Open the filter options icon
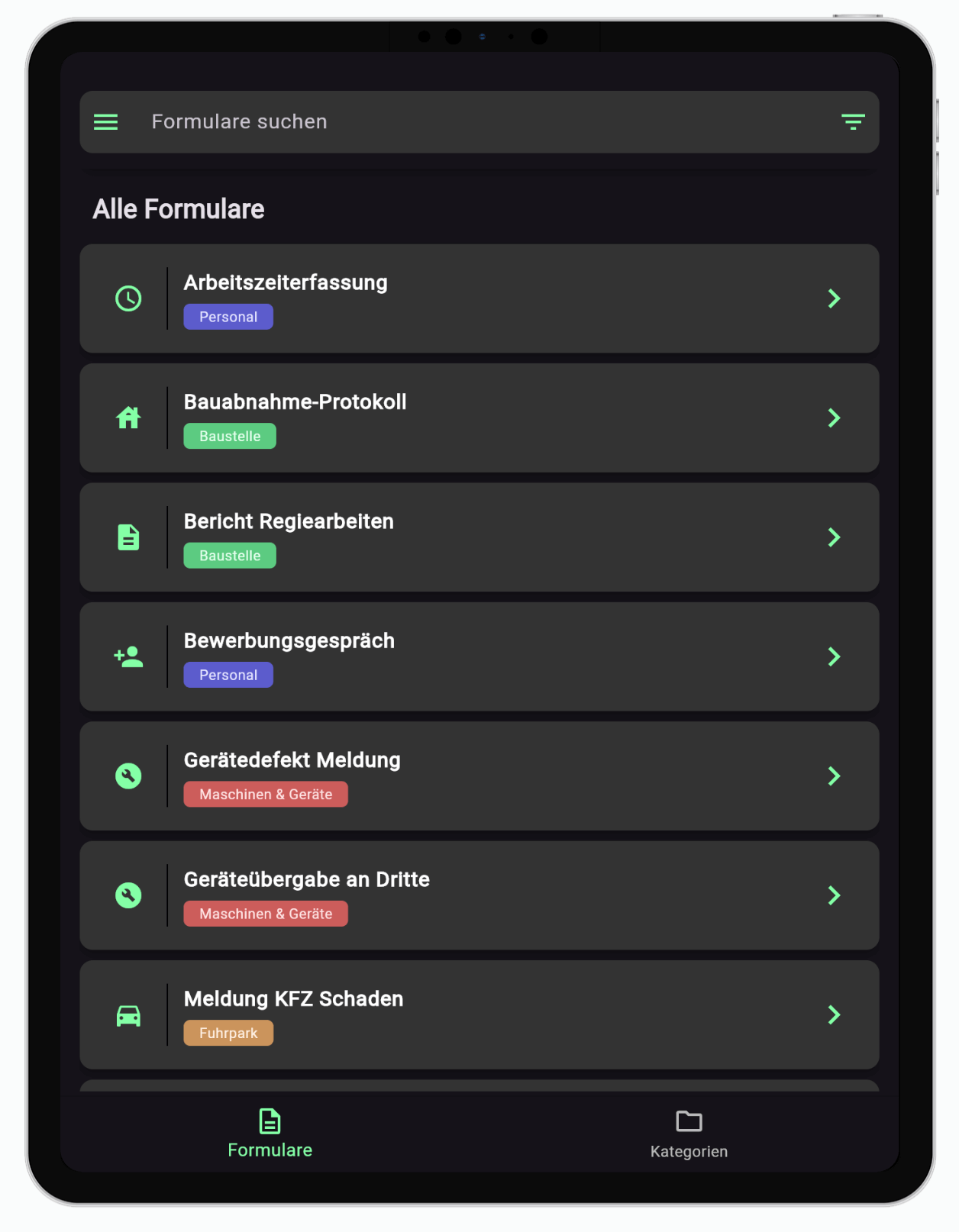 pos(853,122)
